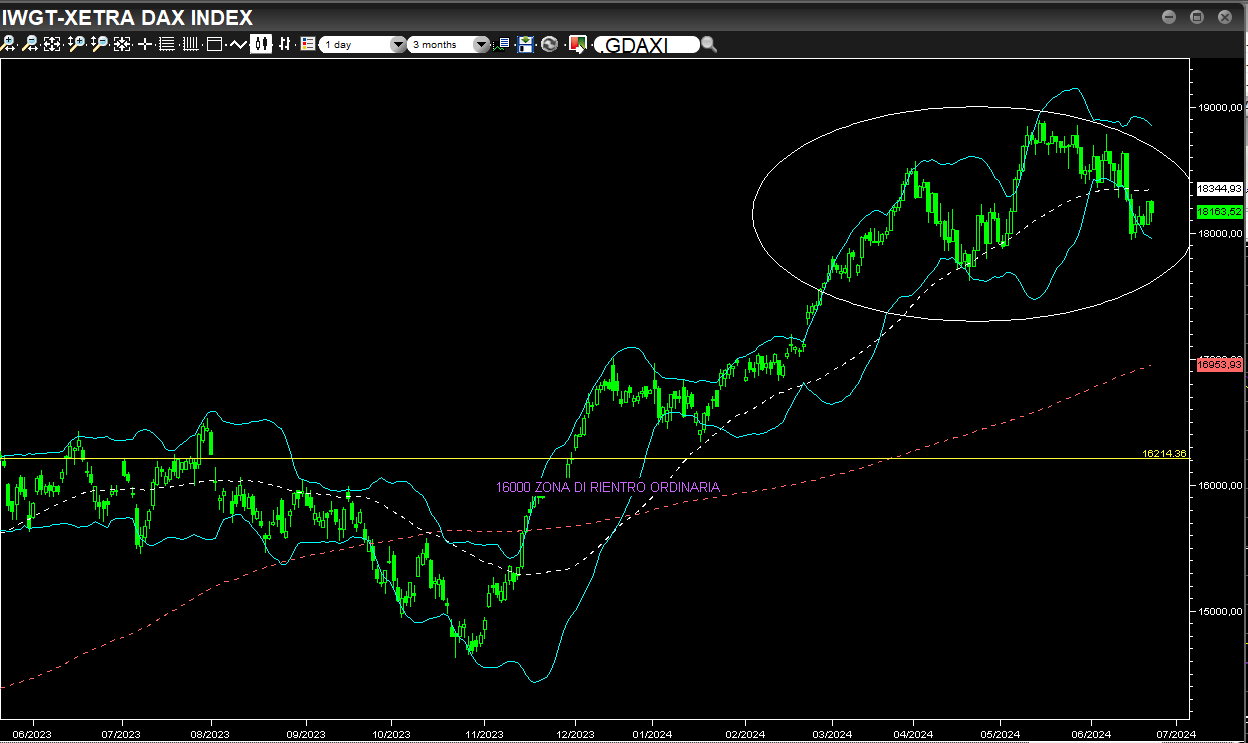This screenshot has width=1248, height=743.
Task: Click the 'IWGT-XETRA DAX INDEX' window title
Action: (x=128, y=18)
